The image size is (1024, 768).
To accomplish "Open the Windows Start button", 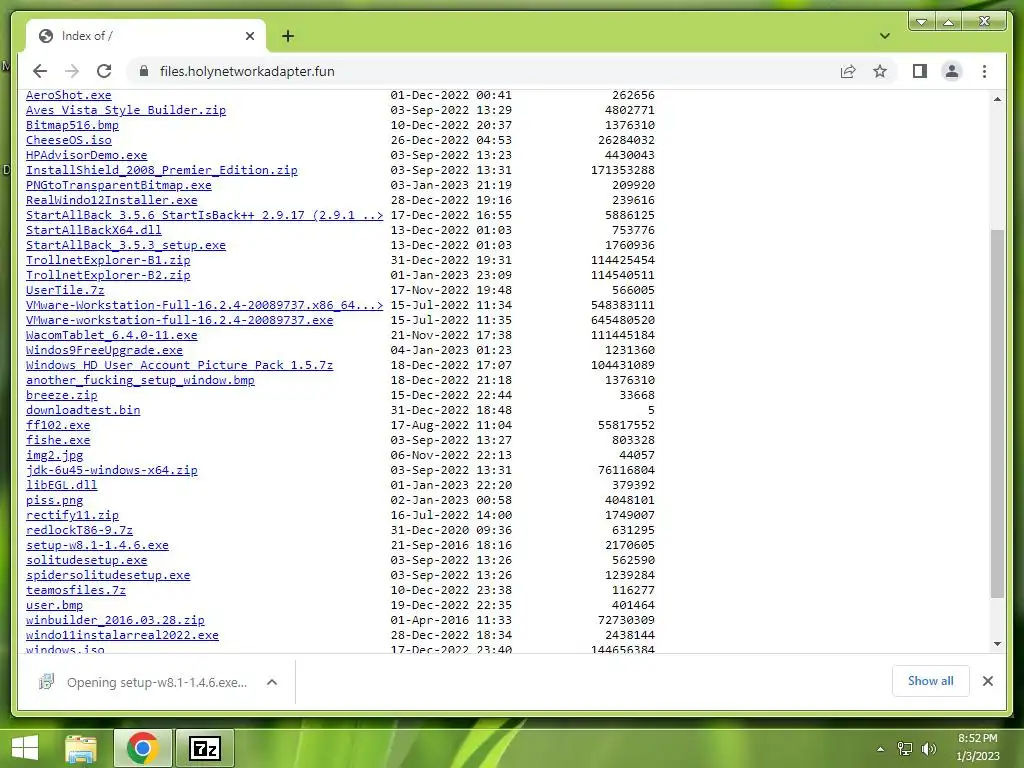I will 25,748.
